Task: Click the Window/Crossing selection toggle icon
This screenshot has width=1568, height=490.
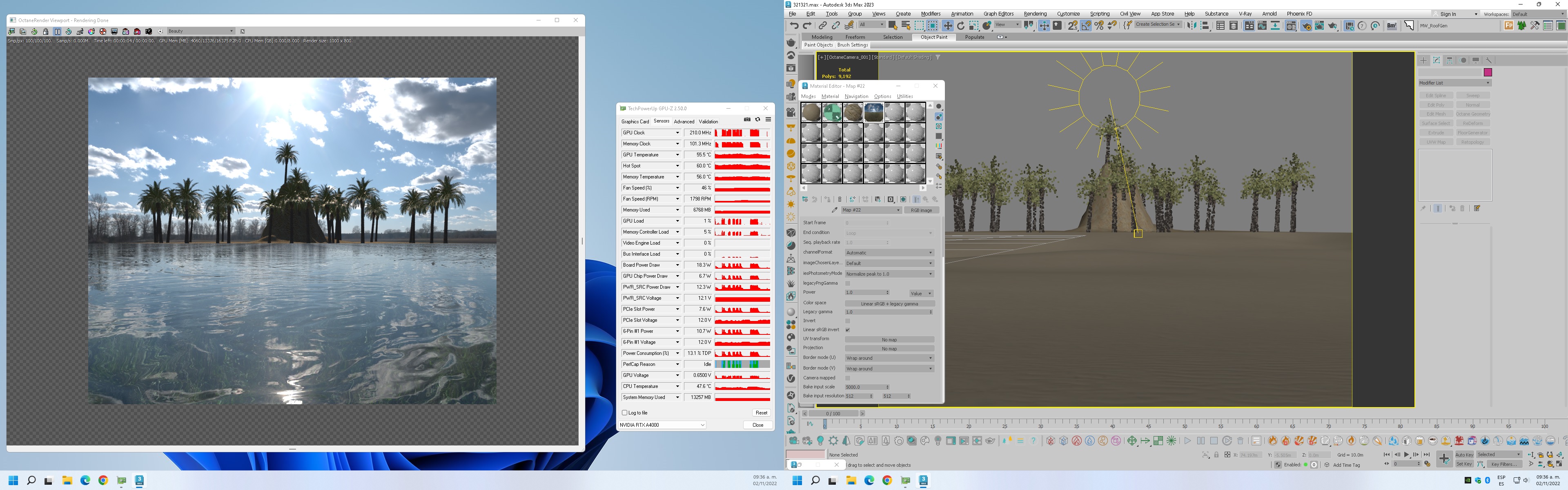Action: point(933,26)
